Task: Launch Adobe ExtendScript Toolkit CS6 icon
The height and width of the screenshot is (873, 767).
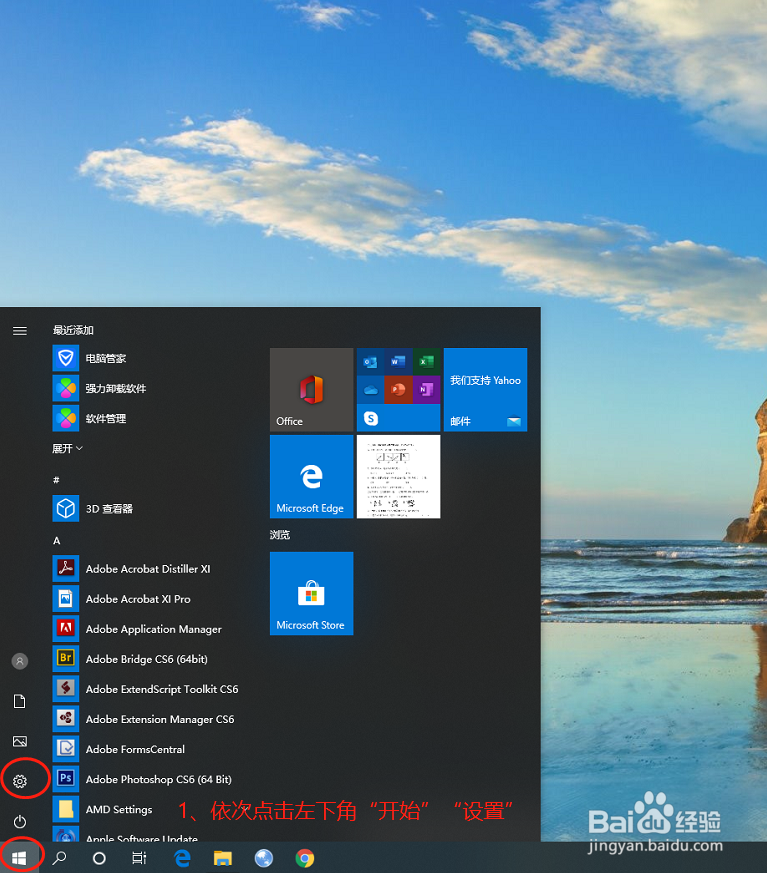Action: pyautogui.click(x=66, y=689)
